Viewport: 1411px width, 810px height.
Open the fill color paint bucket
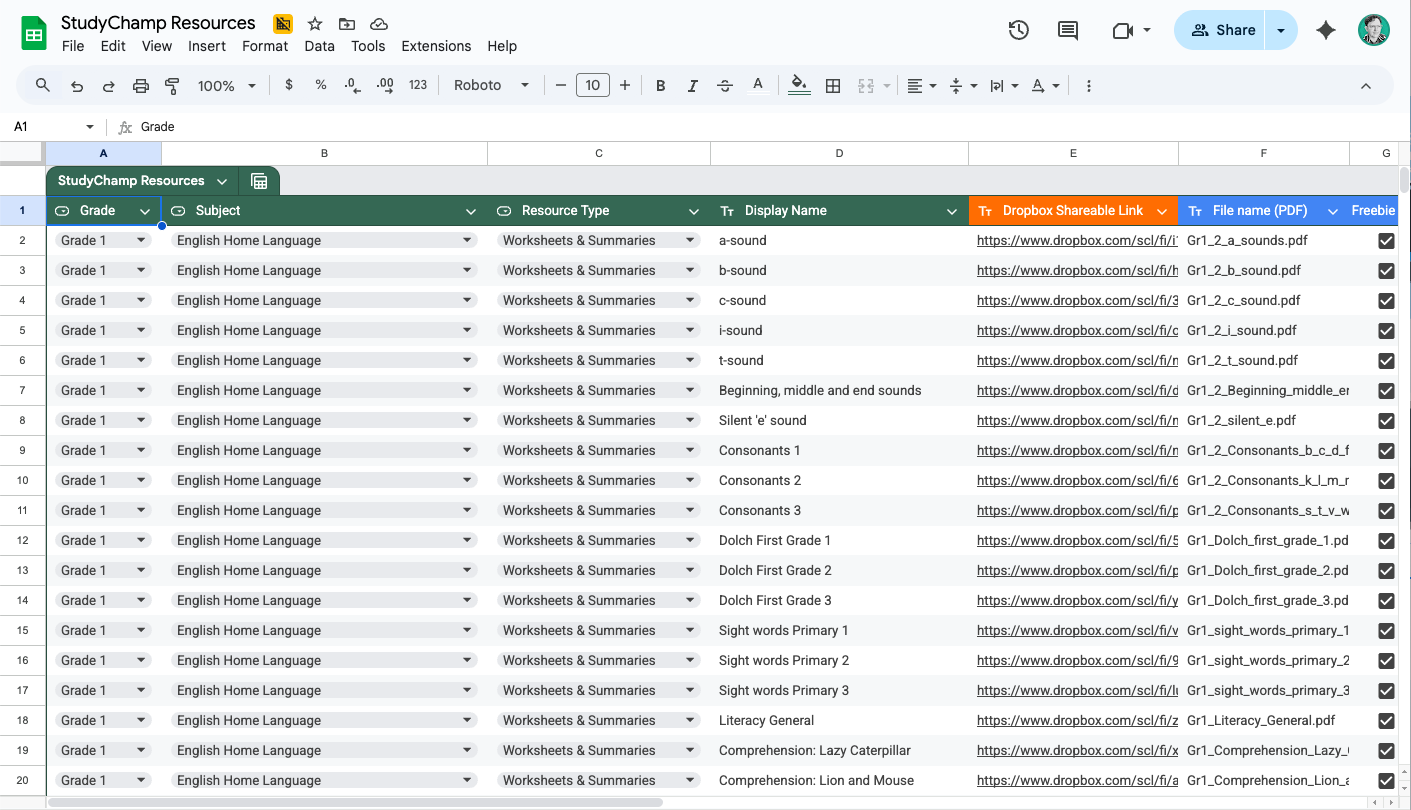pyautogui.click(x=798, y=86)
